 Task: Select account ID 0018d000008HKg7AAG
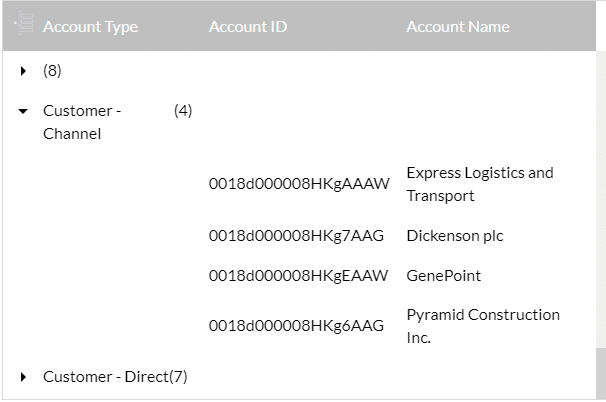296,236
